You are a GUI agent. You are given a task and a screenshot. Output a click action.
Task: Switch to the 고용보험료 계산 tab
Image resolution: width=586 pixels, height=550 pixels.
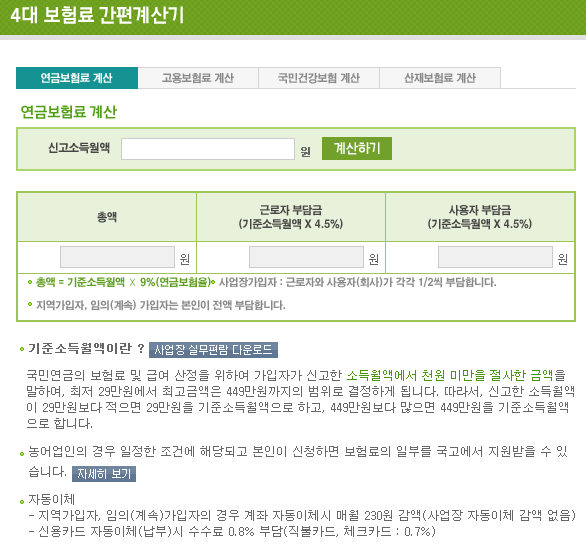click(198, 78)
